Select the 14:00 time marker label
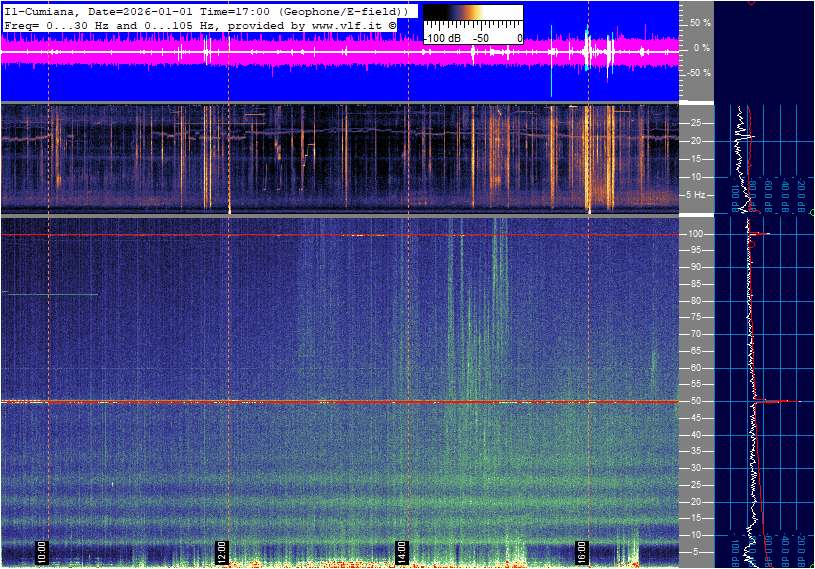The width and height of the screenshot is (815, 569). tap(401, 552)
